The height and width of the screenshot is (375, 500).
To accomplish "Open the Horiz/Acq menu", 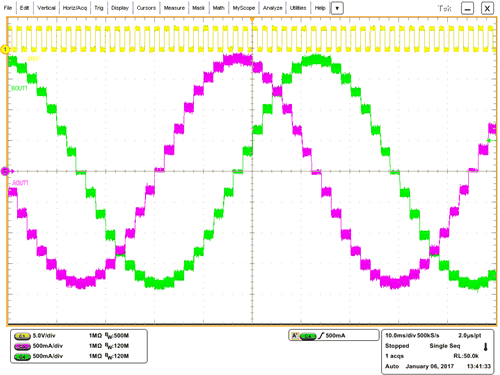I will pyautogui.click(x=75, y=8).
